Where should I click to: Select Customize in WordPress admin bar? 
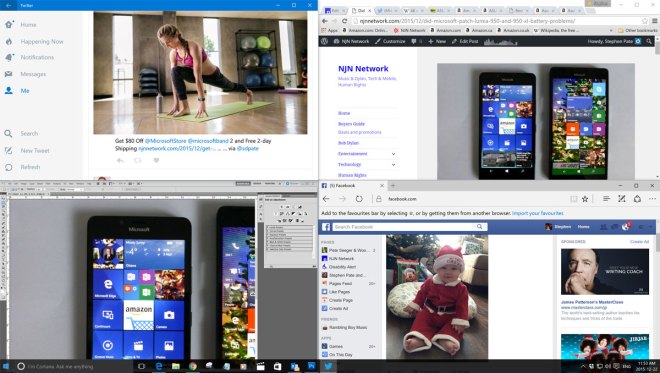tap(390, 41)
